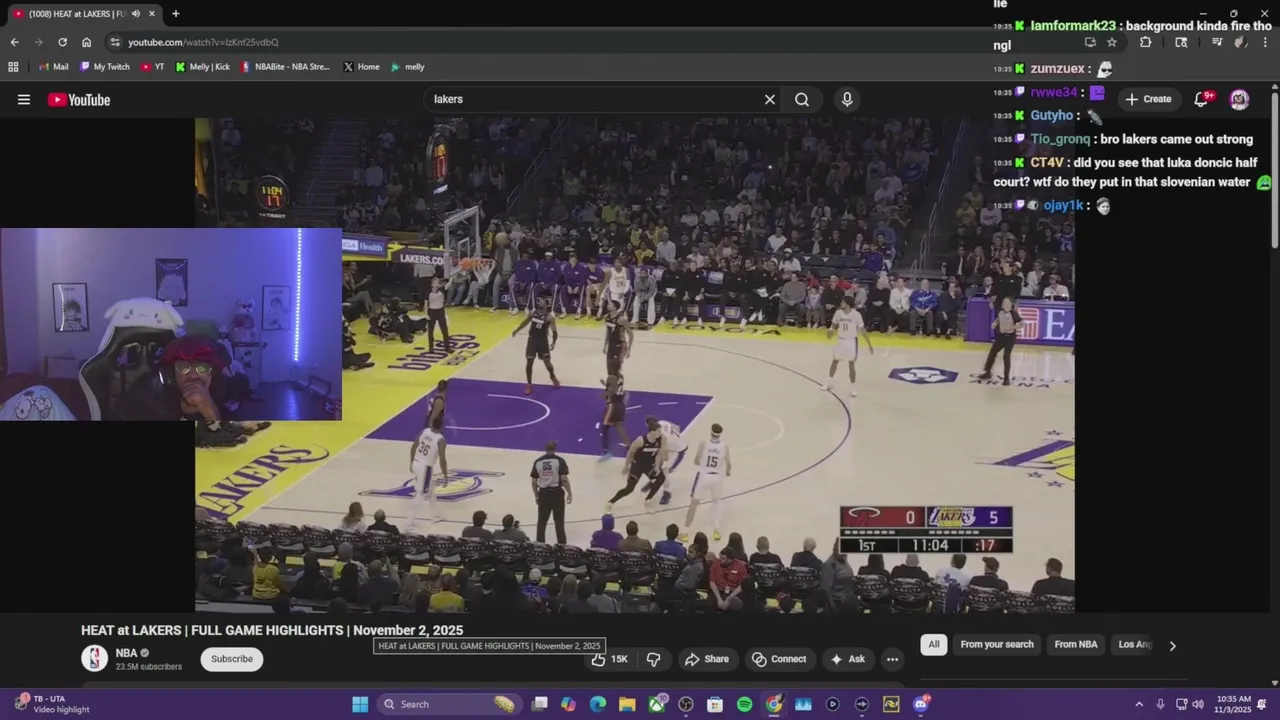Click the taskbar volume speaker icon
Screen dimensions: 1280x720
pyautogui.click(x=1198, y=704)
